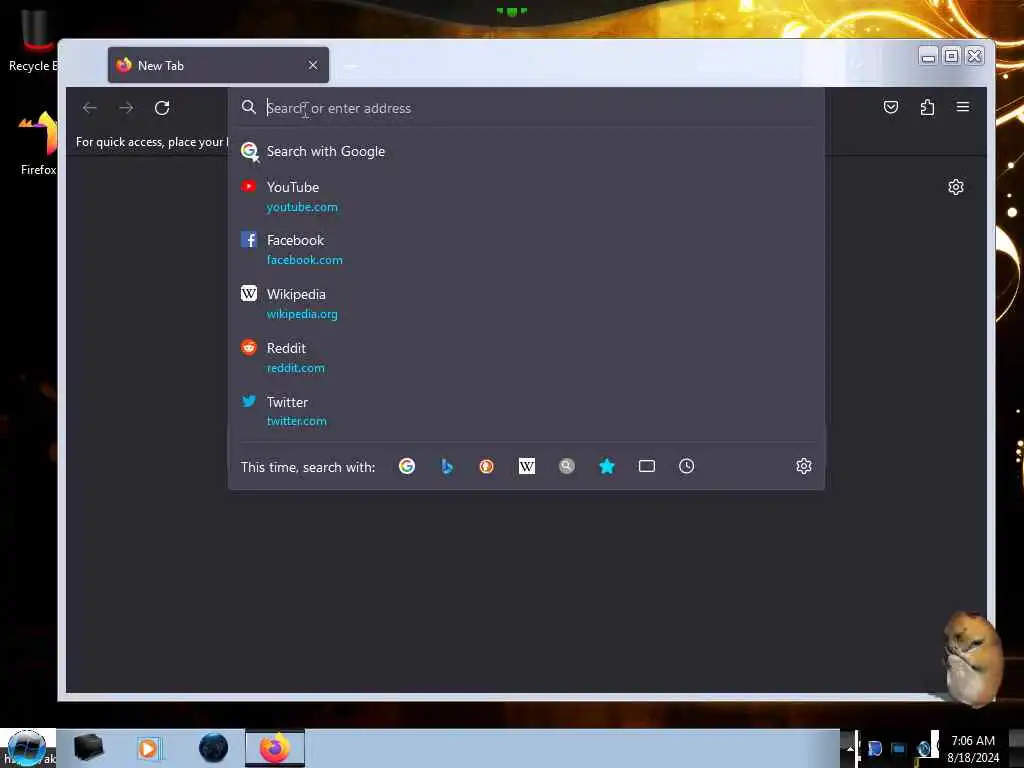Search this time with Wikipedia icon
1024x768 pixels.
tap(526, 466)
